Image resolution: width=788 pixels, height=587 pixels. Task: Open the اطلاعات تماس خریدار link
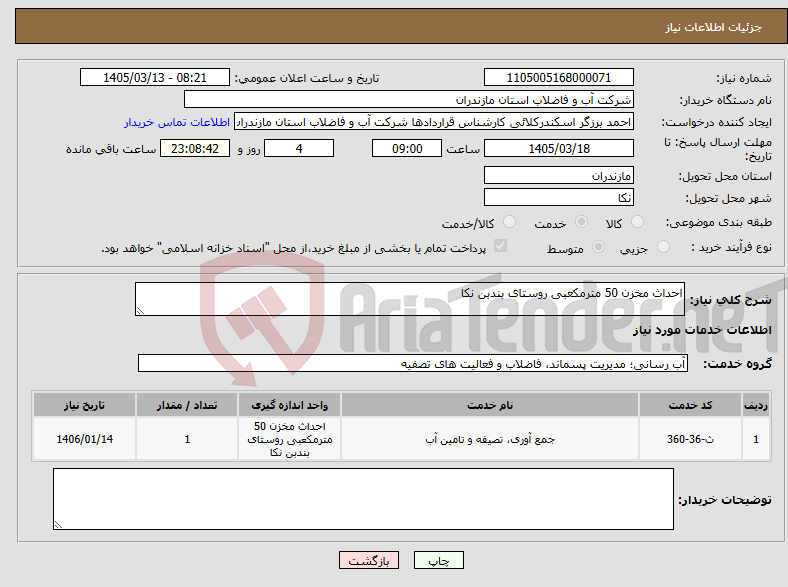(x=177, y=122)
